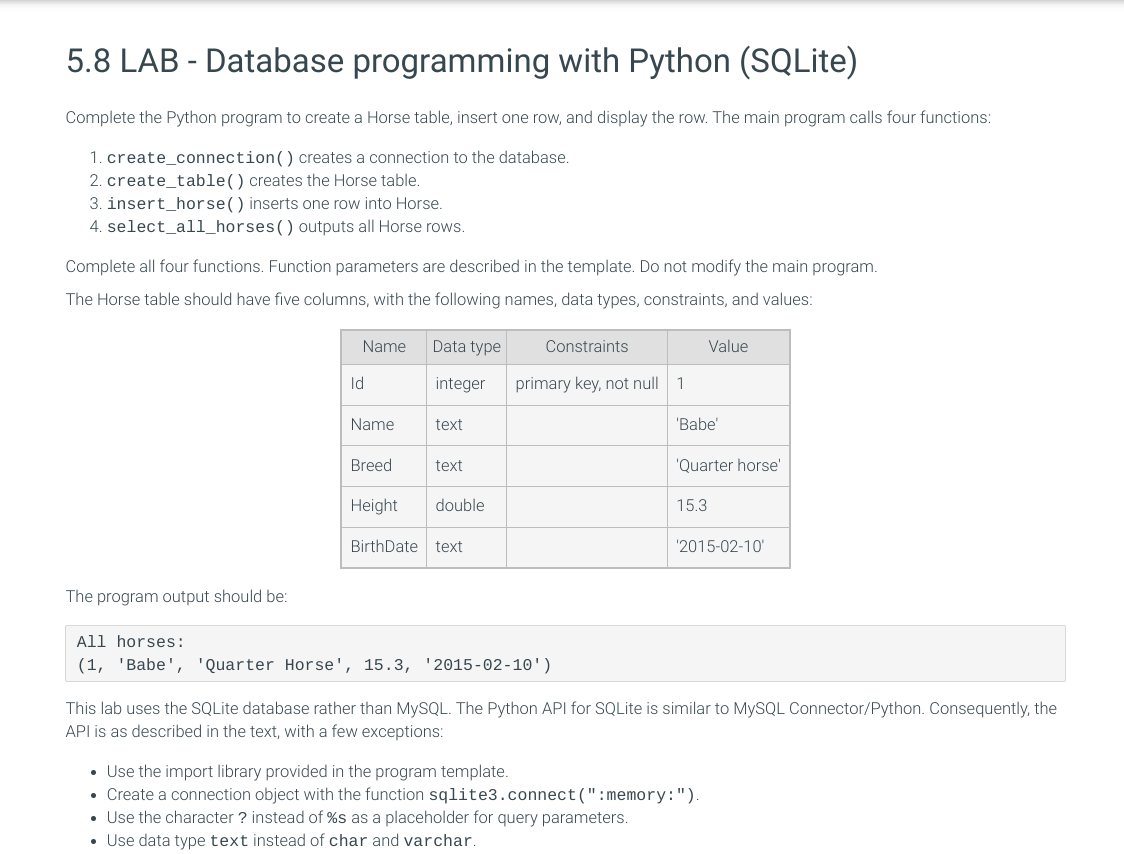Click the primary key, not null constraint cell
Image resolution: width=1124 pixels, height=854 pixels.
coord(587,383)
